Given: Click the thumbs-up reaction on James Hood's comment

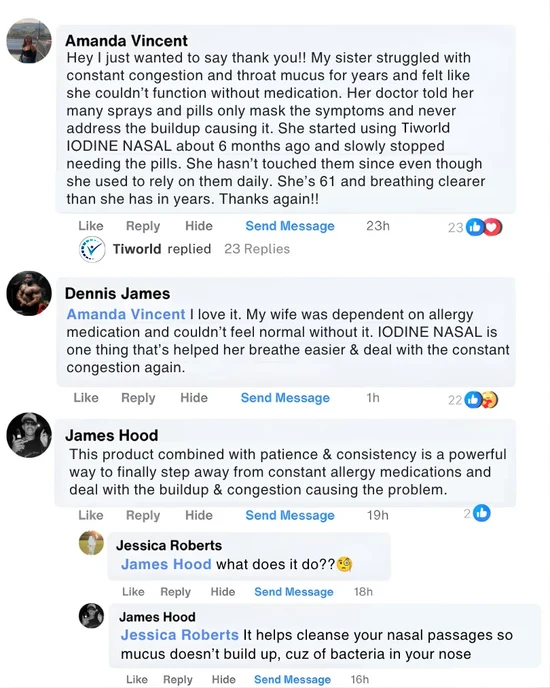Looking at the screenshot, I should pos(482,513).
